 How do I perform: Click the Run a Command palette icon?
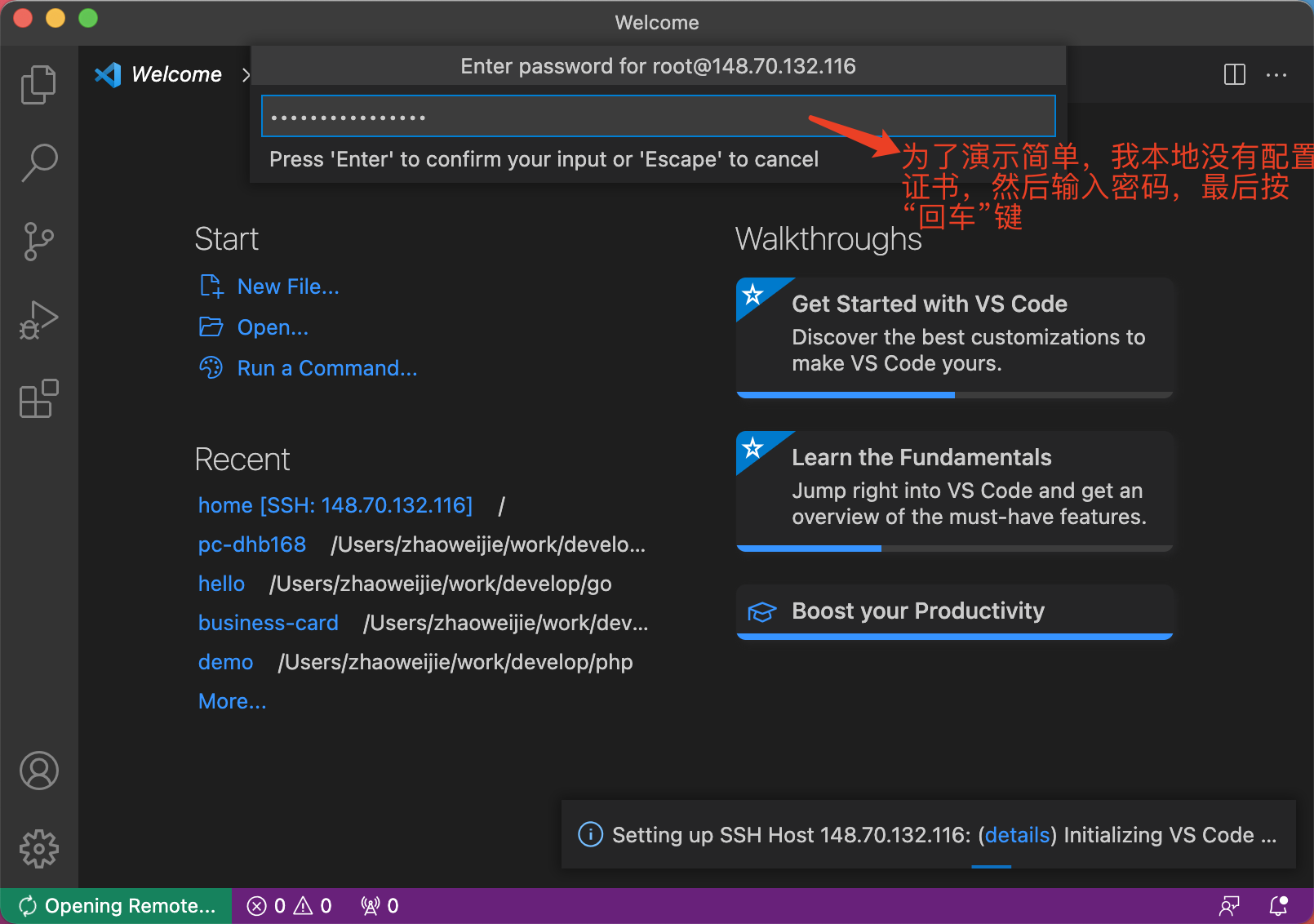[211, 367]
